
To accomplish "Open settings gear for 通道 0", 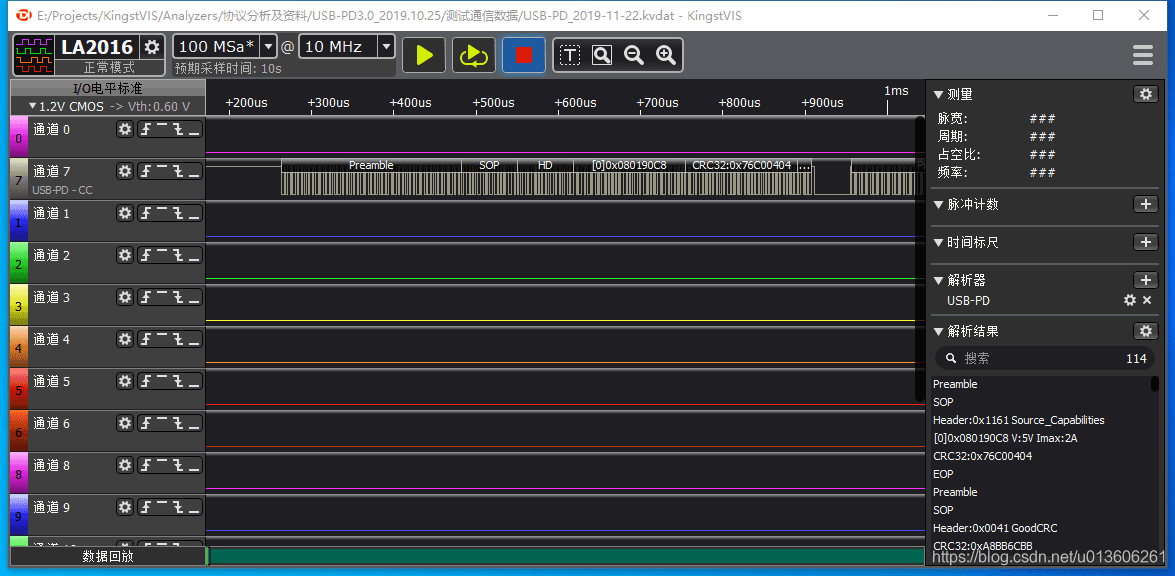I will 125,130.
